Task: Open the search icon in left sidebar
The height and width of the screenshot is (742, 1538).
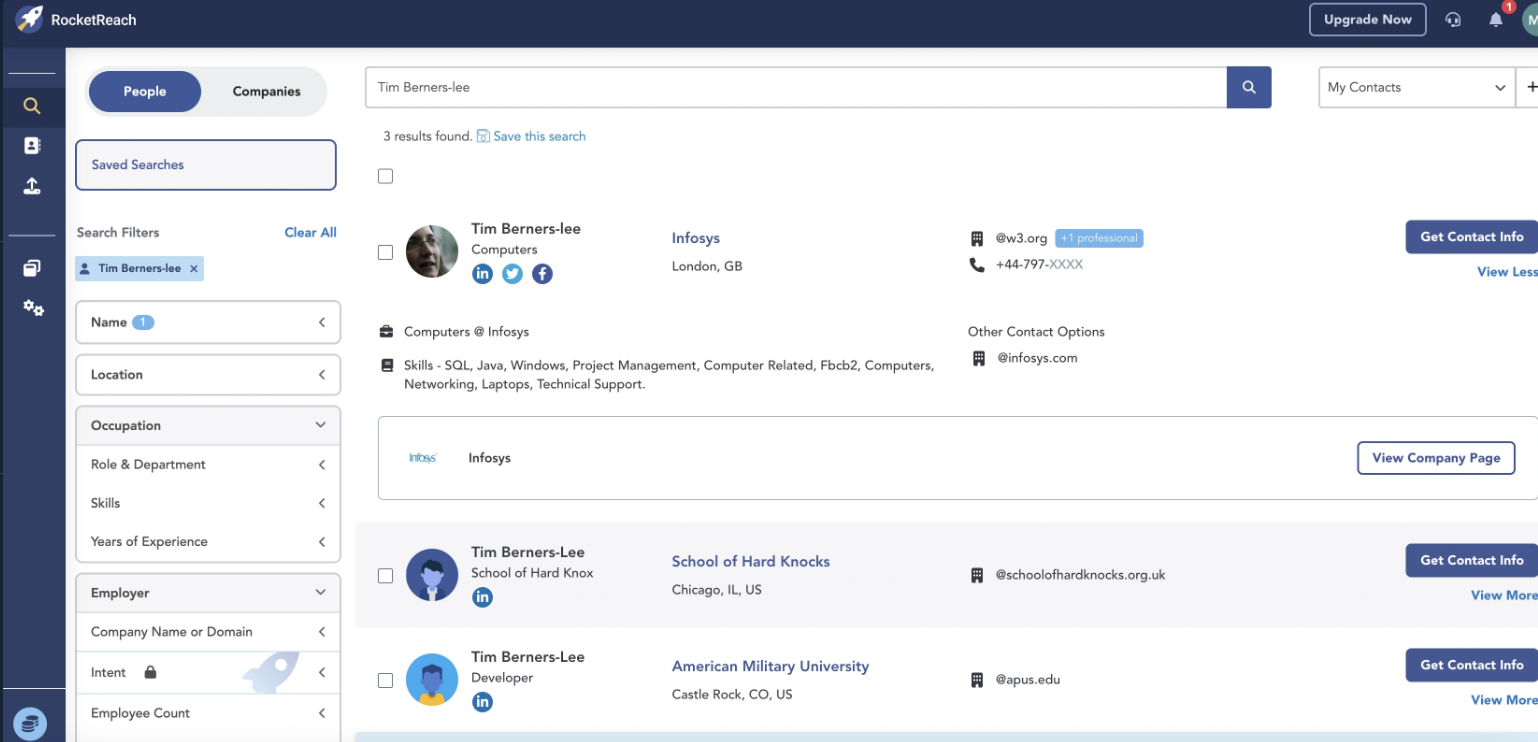Action: 32,106
